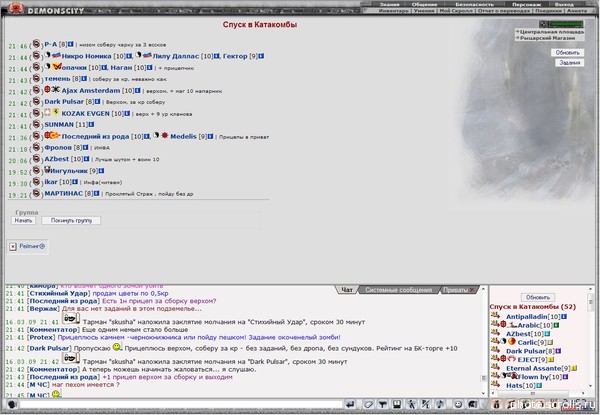Click the round icon left of chat input
Viewport: 600px width, 415px height.
click(12, 404)
